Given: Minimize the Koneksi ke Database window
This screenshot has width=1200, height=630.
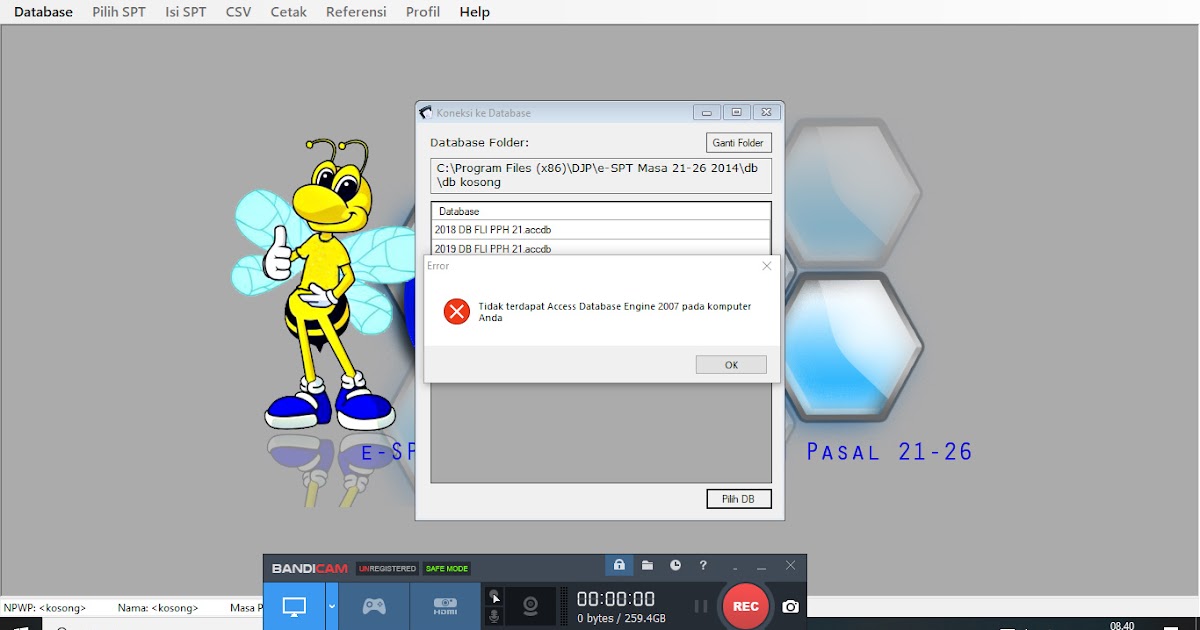Looking at the screenshot, I should click(x=706, y=113).
